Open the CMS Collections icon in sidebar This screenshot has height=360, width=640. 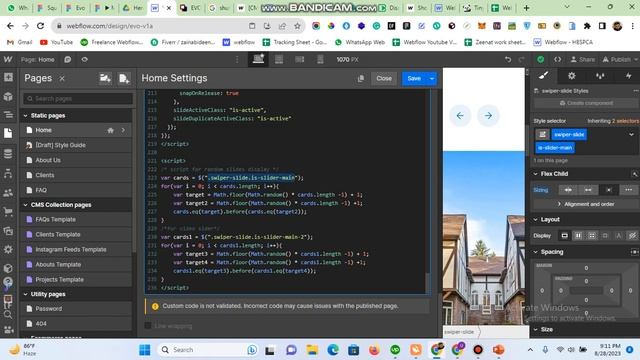(8, 154)
